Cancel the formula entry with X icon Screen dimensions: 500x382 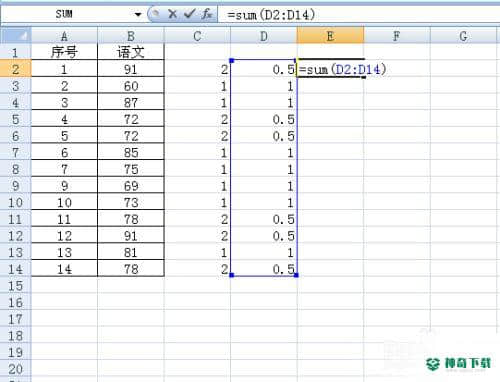172,14
